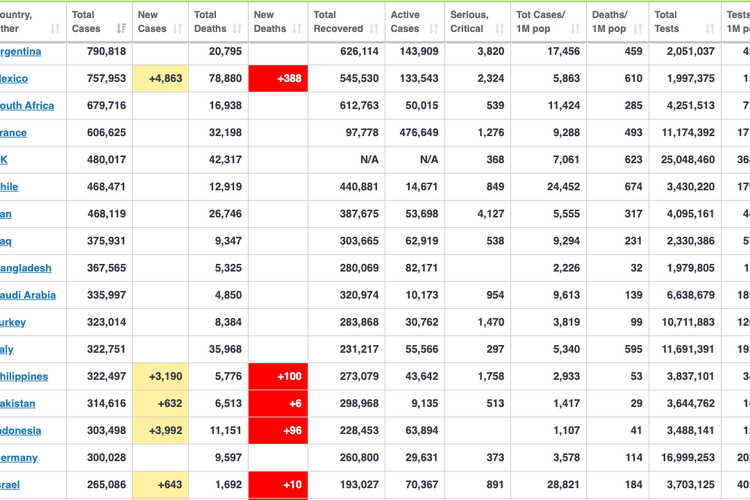The width and height of the screenshot is (750, 500).
Task: Click Tot Cases/1M pop sort arrows
Action: (576, 29)
